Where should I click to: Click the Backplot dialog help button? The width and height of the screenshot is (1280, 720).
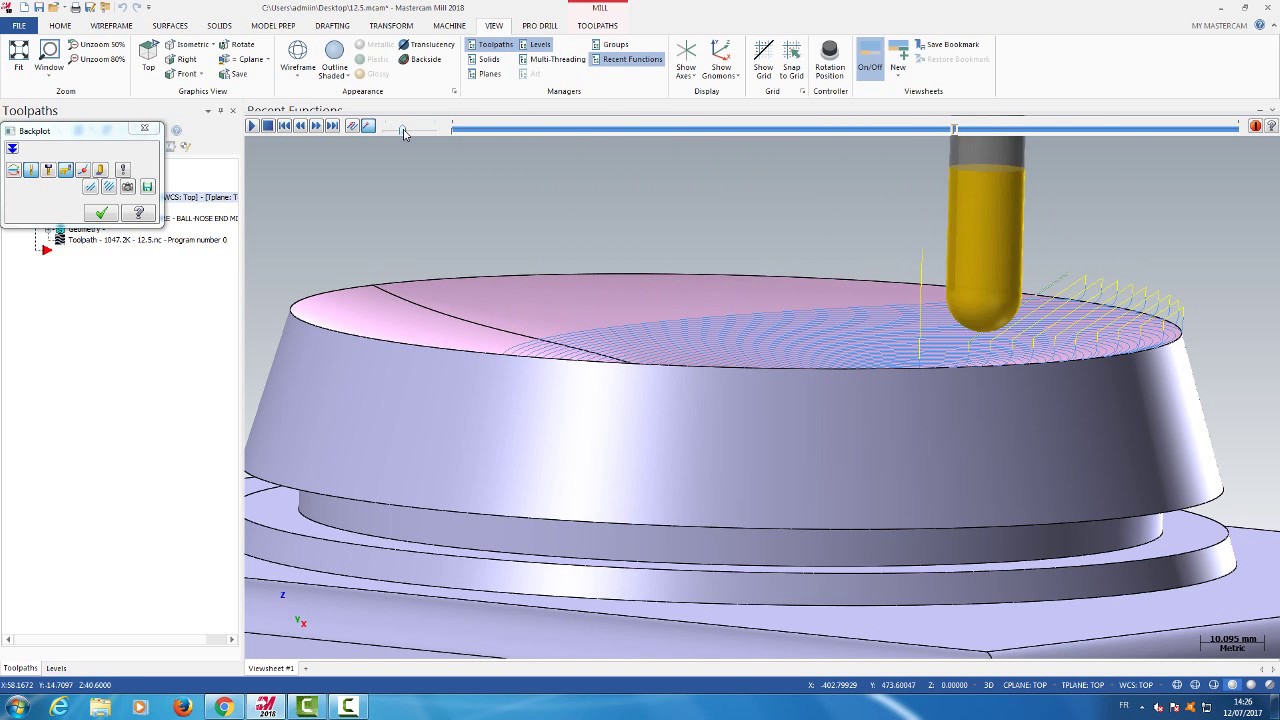tap(138, 213)
